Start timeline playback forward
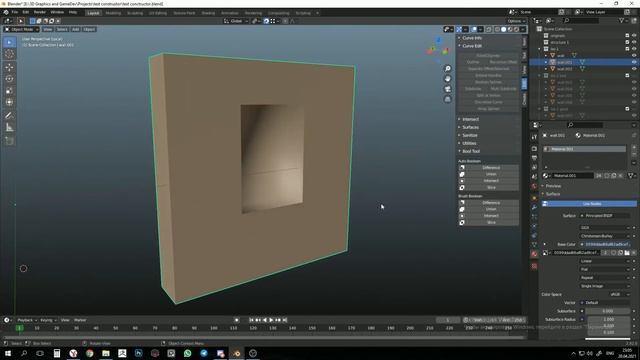Image resolution: width=640 pixels, height=360 pixels. pyautogui.click(x=271, y=320)
